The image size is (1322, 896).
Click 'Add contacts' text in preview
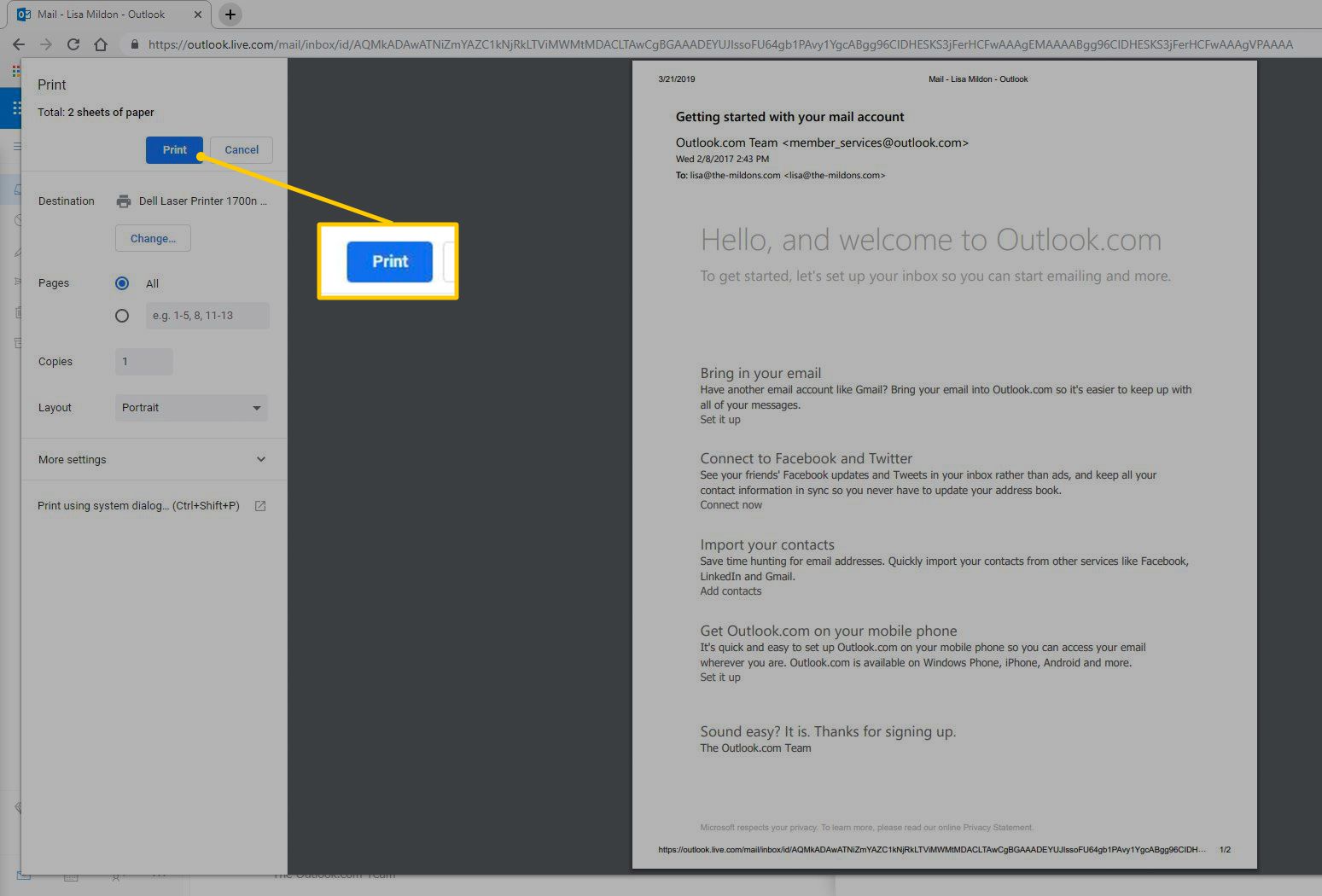tap(731, 591)
